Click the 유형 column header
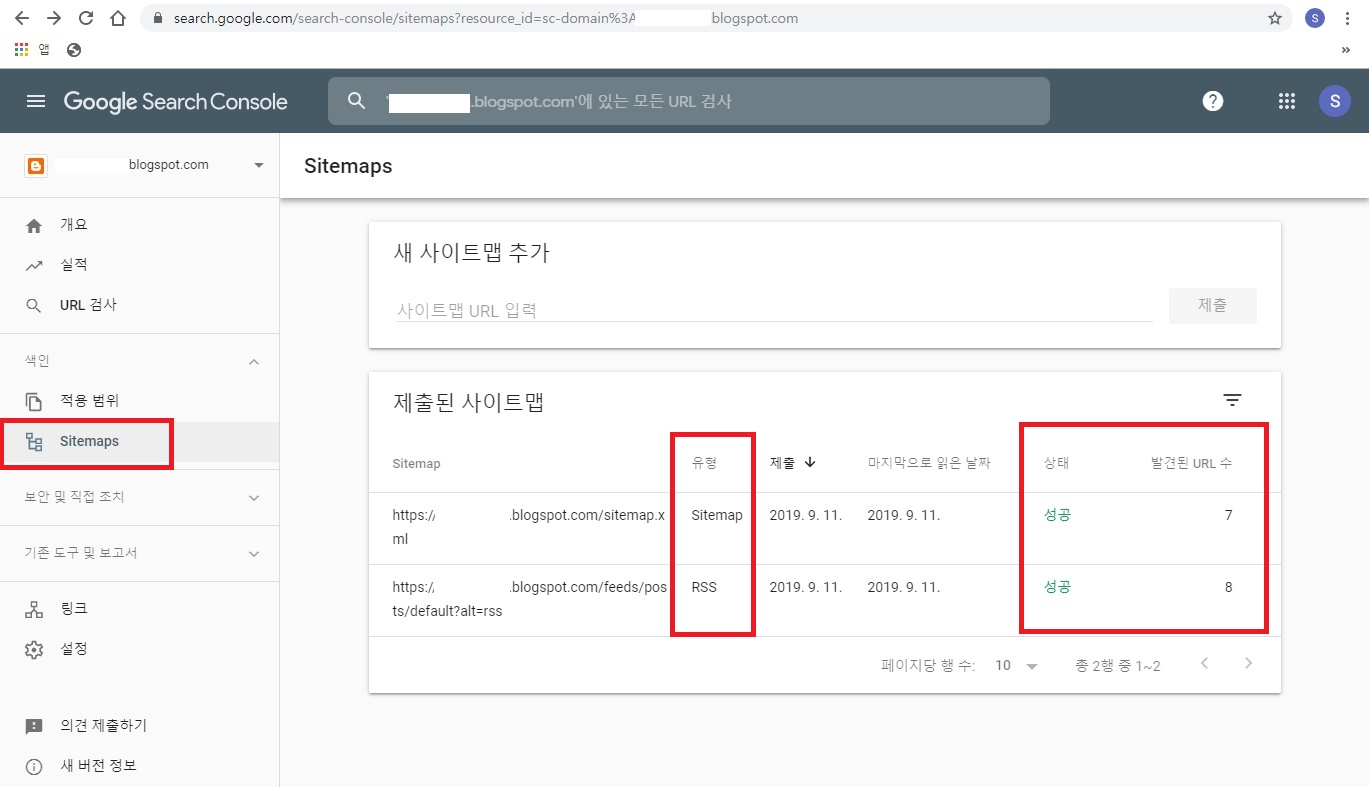 tap(705, 463)
